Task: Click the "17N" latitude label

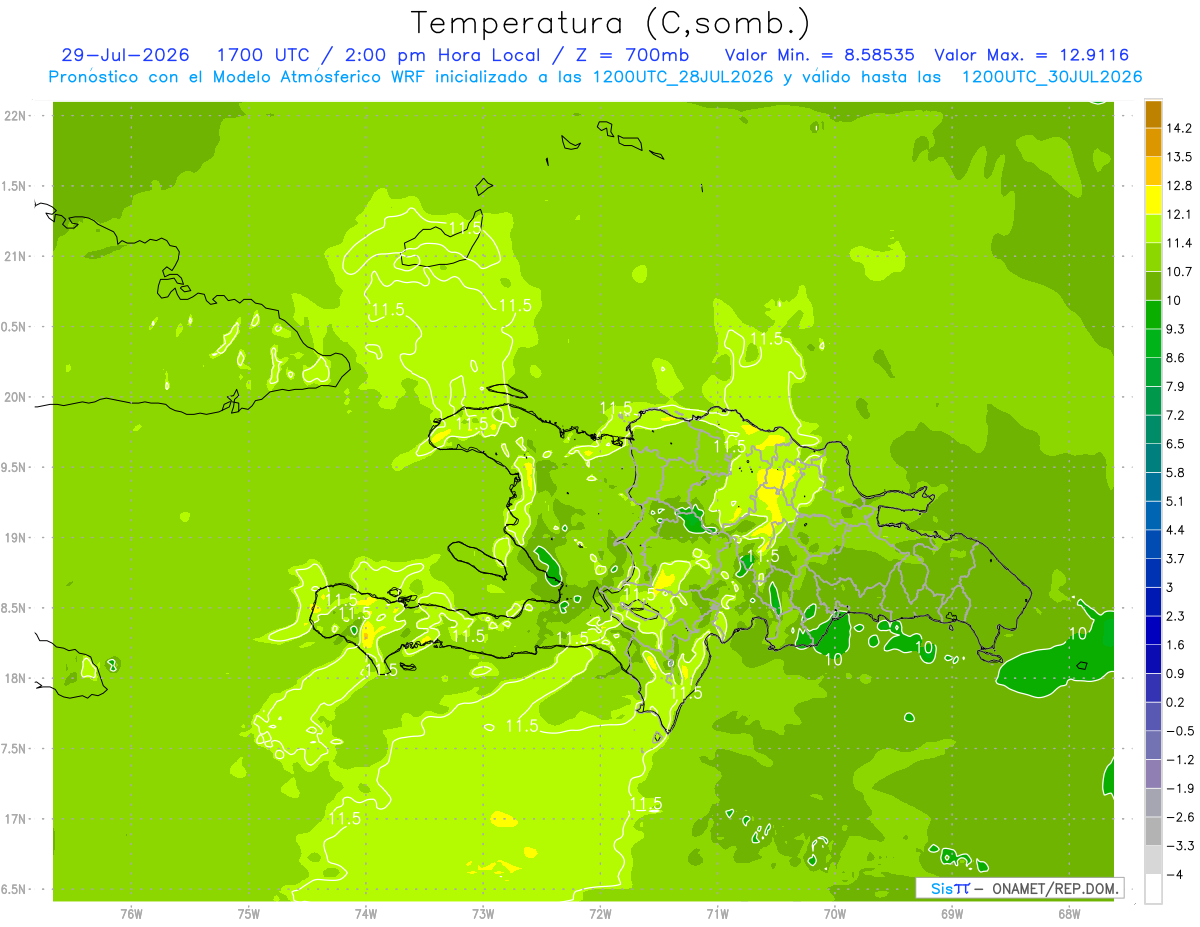Action: point(16,820)
